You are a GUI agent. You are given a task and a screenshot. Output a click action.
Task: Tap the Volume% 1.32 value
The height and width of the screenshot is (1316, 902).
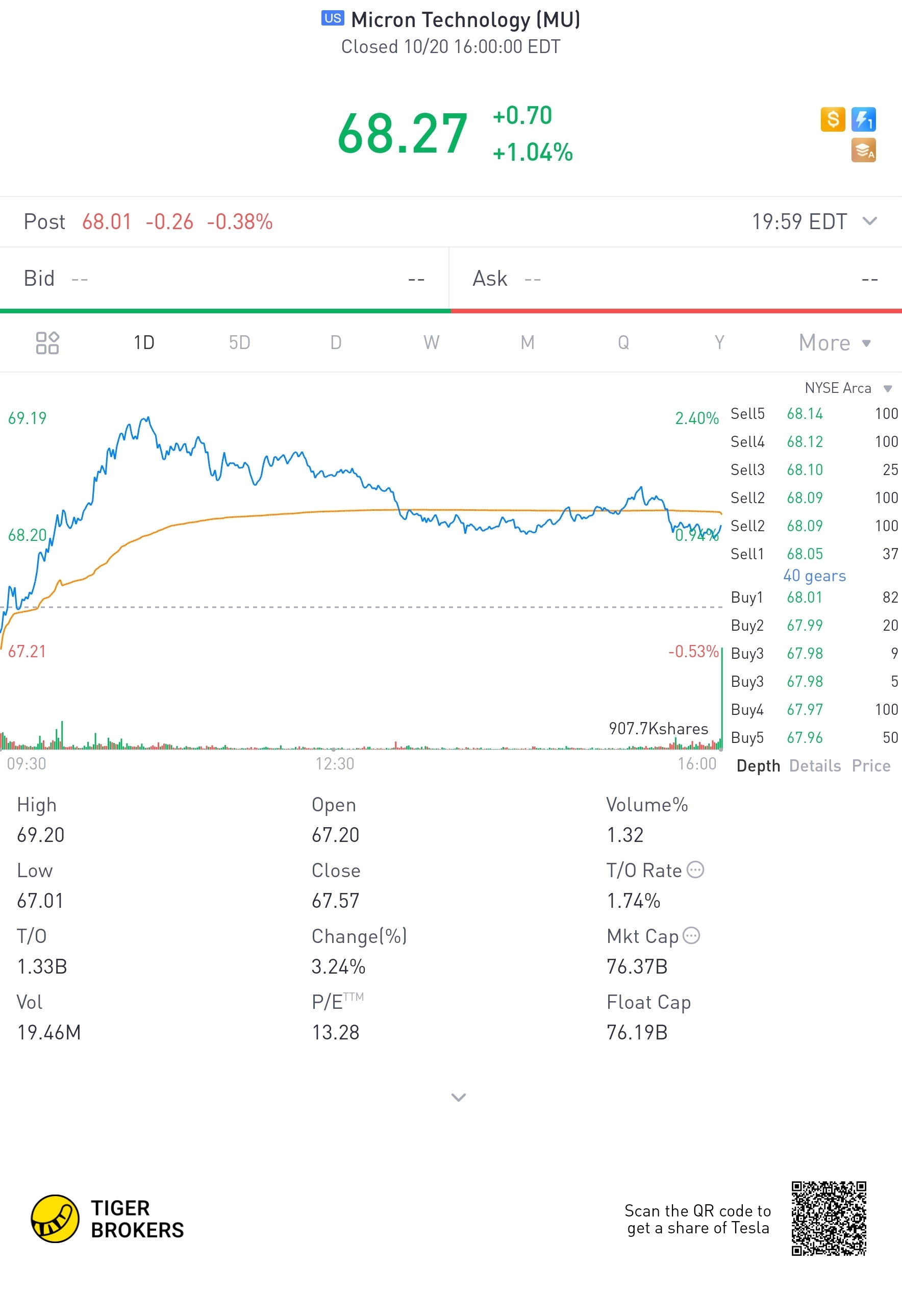(625, 835)
